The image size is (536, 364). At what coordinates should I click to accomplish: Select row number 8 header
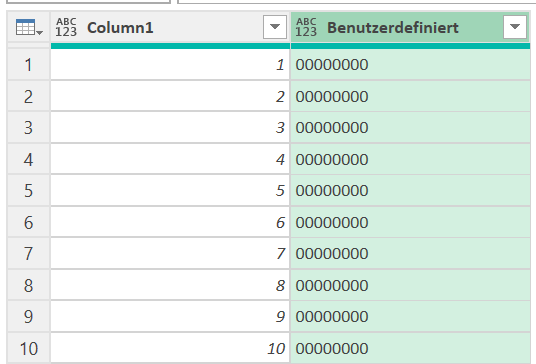pos(29,285)
